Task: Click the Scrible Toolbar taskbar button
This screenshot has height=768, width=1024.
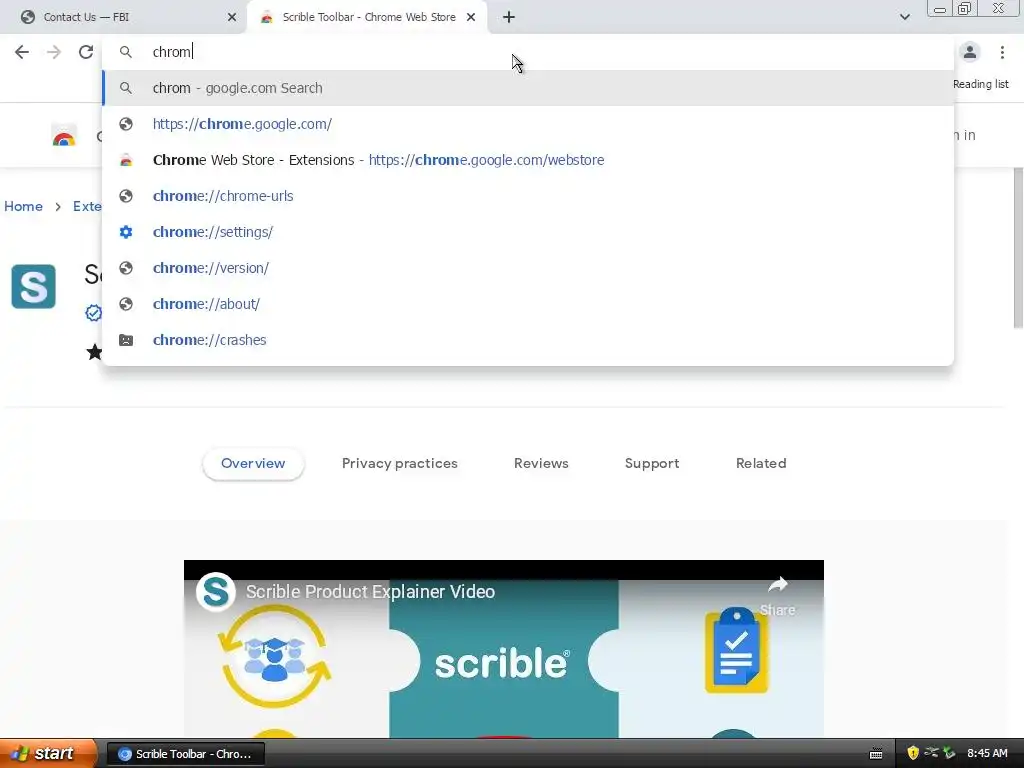Action: coord(185,754)
